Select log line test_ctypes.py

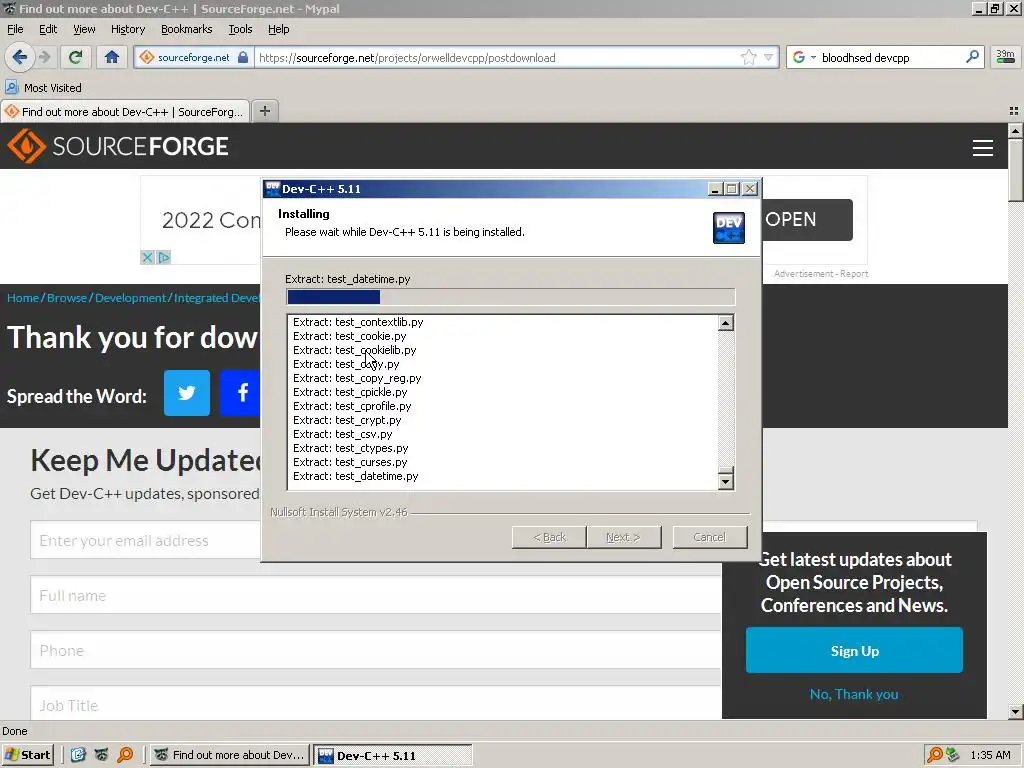tap(351, 448)
